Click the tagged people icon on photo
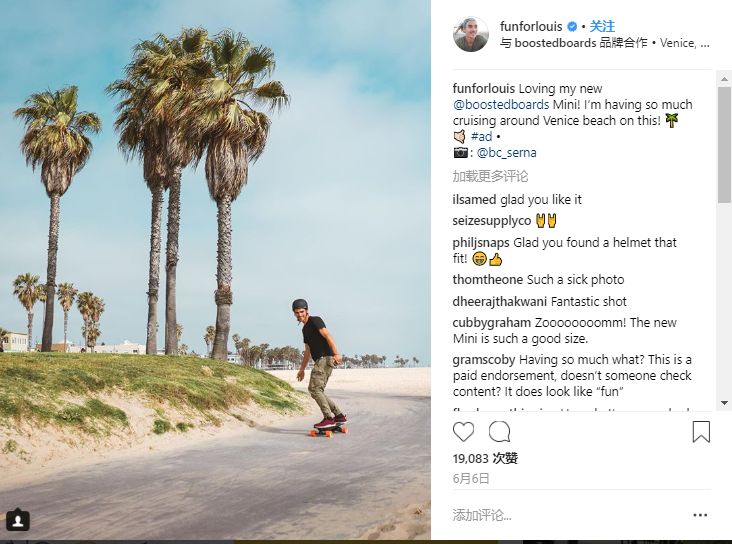Image resolution: width=732 pixels, height=544 pixels. pyautogui.click(x=18, y=520)
